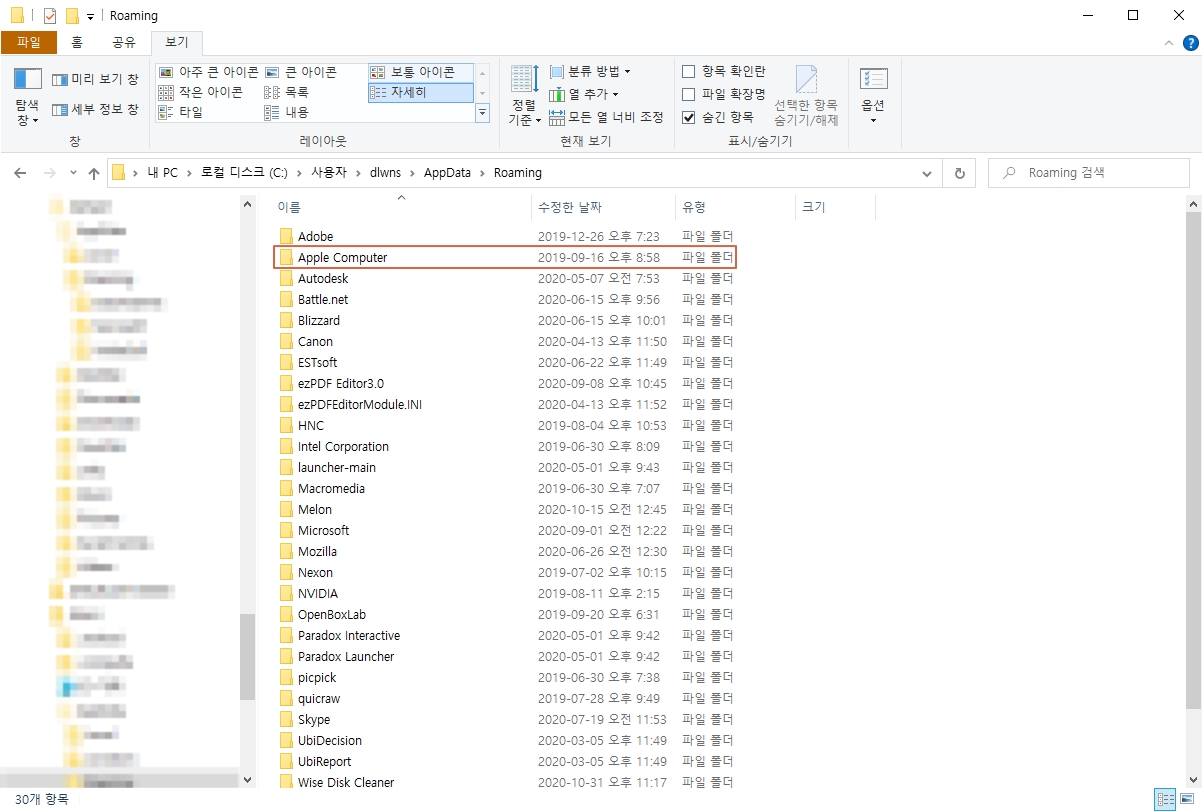This screenshot has height=812, width=1203.
Task: Open the address bar history dropdown
Action: coord(927,173)
